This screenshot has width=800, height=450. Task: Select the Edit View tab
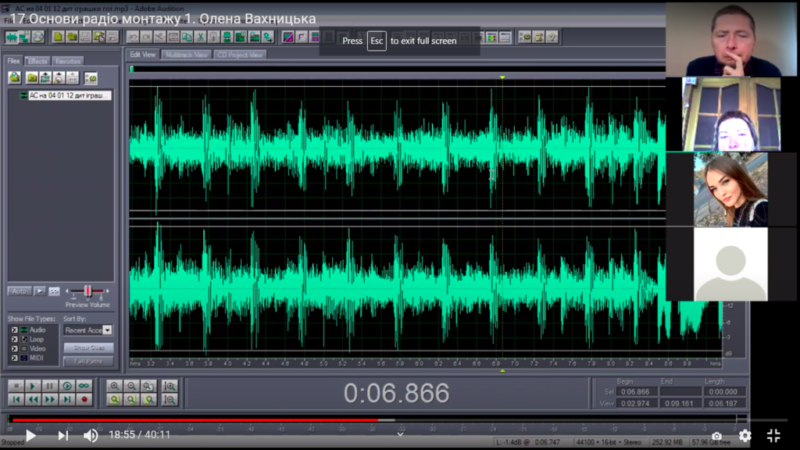click(142, 55)
